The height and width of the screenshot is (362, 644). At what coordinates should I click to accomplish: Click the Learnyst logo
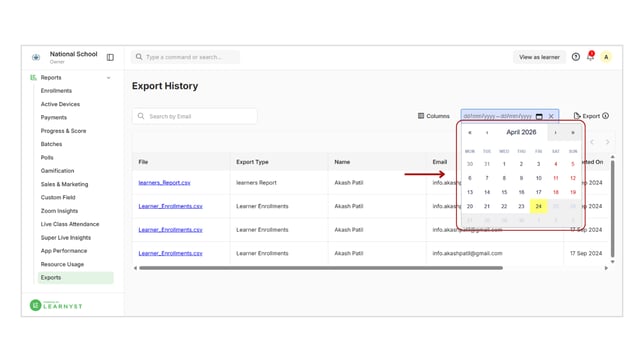[56, 305]
